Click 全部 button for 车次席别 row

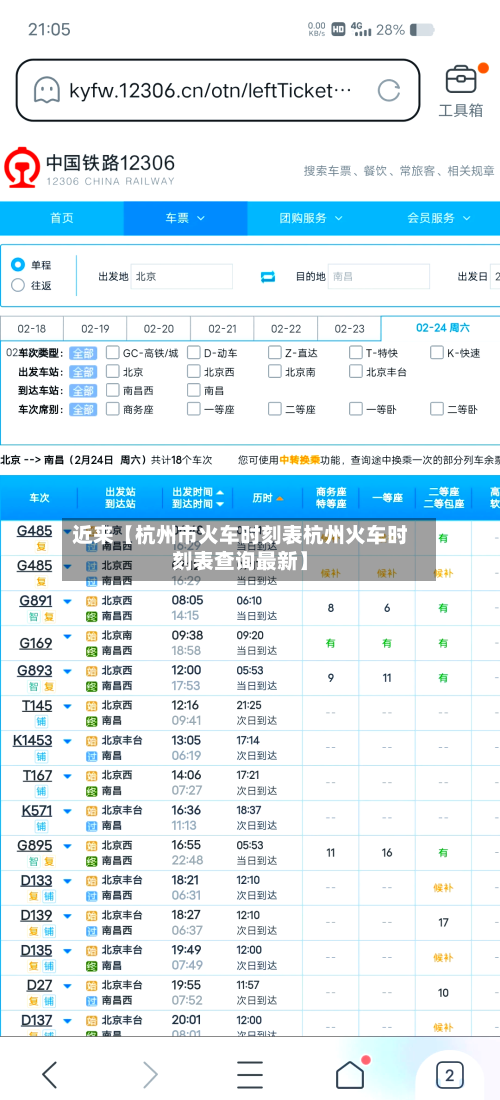click(83, 409)
